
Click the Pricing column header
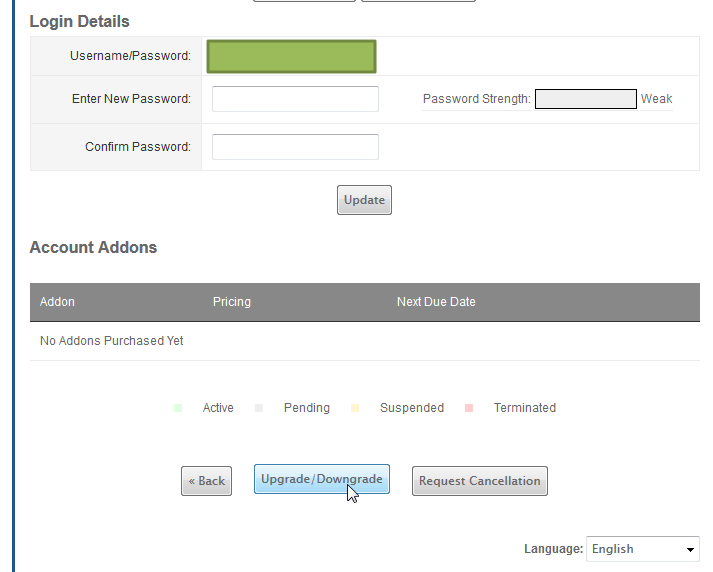click(232, 302)
